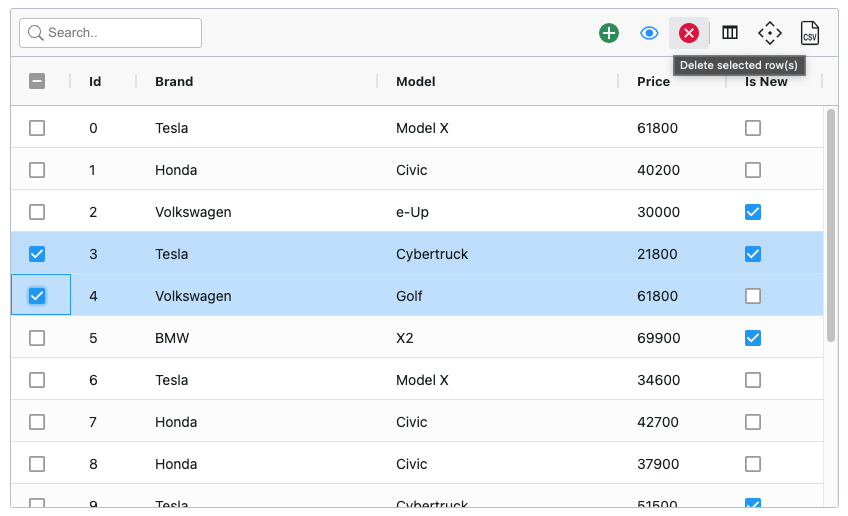
Task: Click the price 37900 cell
Action: [658, 464]
